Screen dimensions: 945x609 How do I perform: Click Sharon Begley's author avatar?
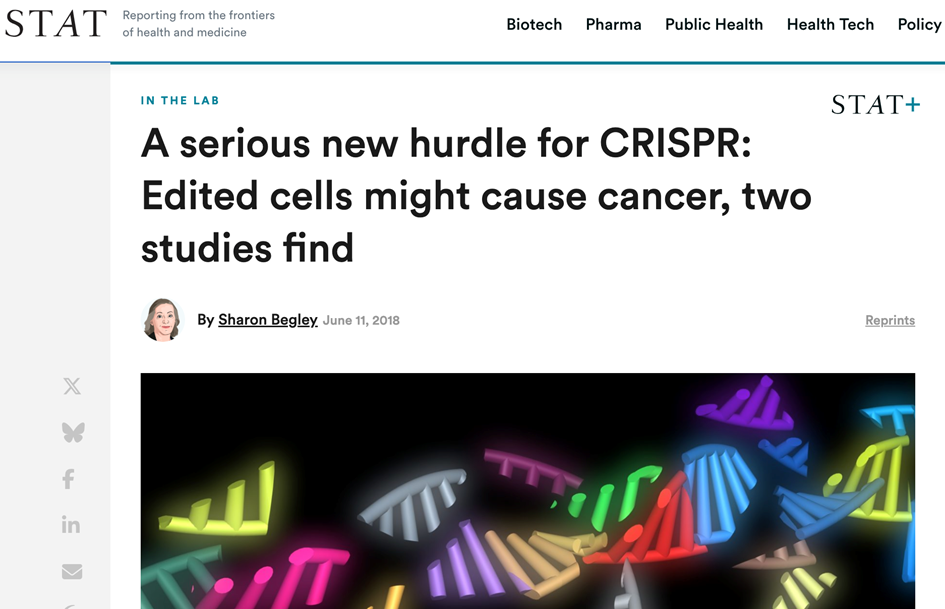162,320
